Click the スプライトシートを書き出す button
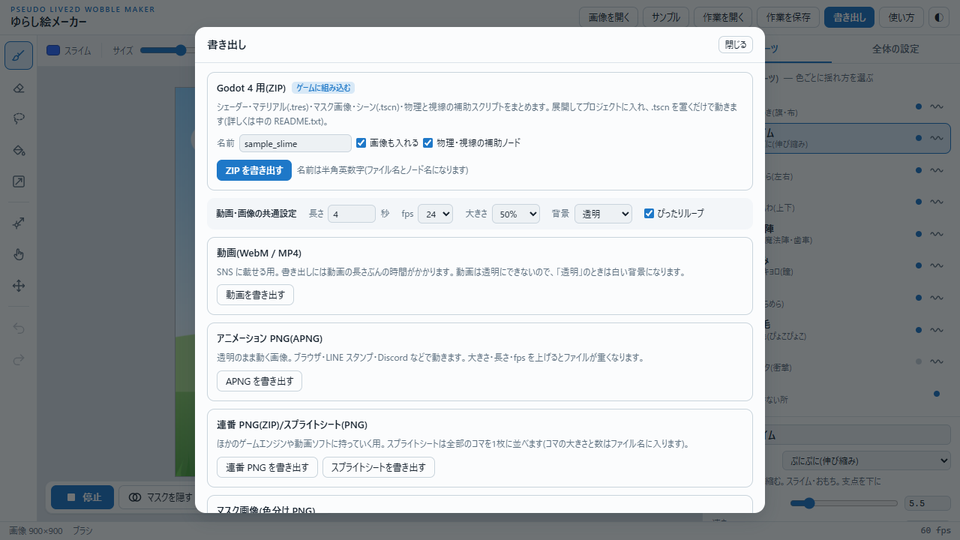 click(378, 467)
